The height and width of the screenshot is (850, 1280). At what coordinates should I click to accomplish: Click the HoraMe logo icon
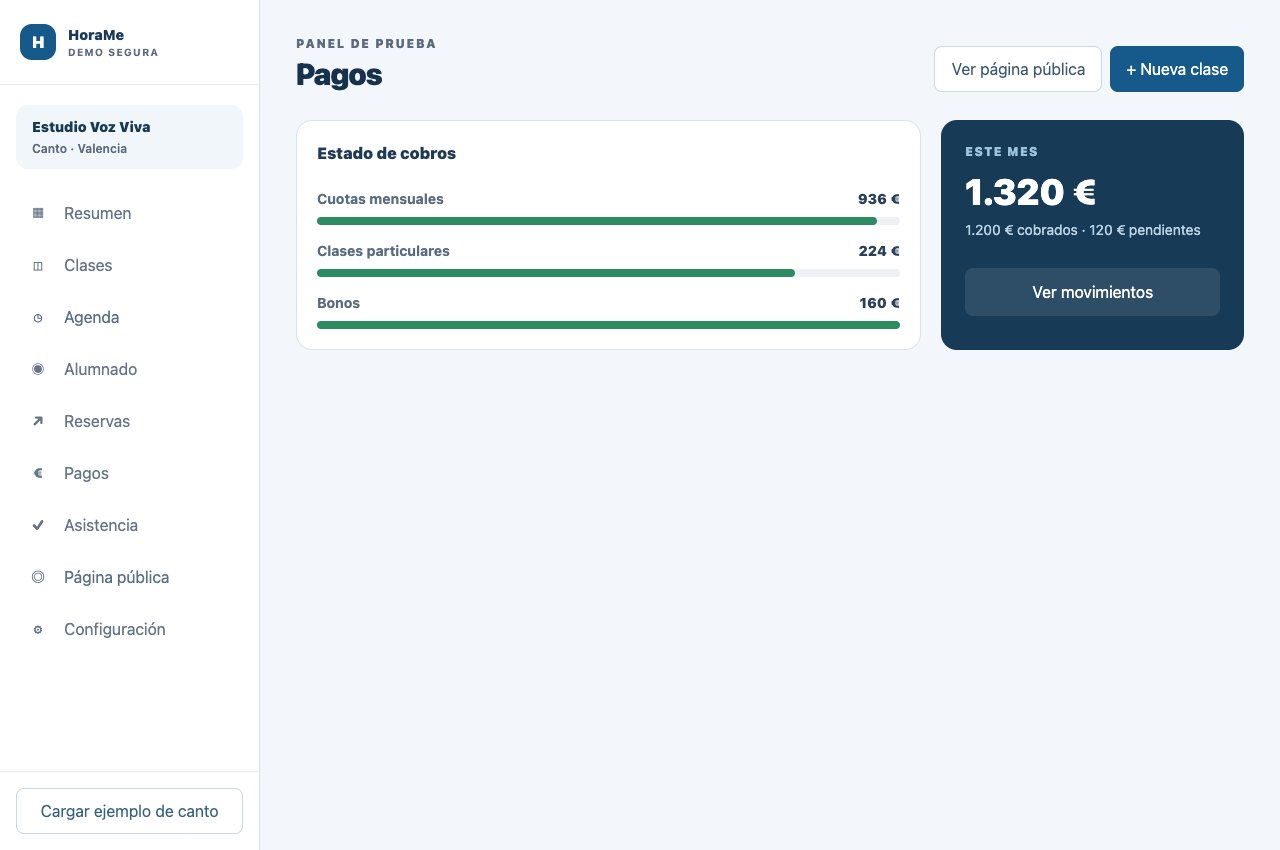[38, 42]
